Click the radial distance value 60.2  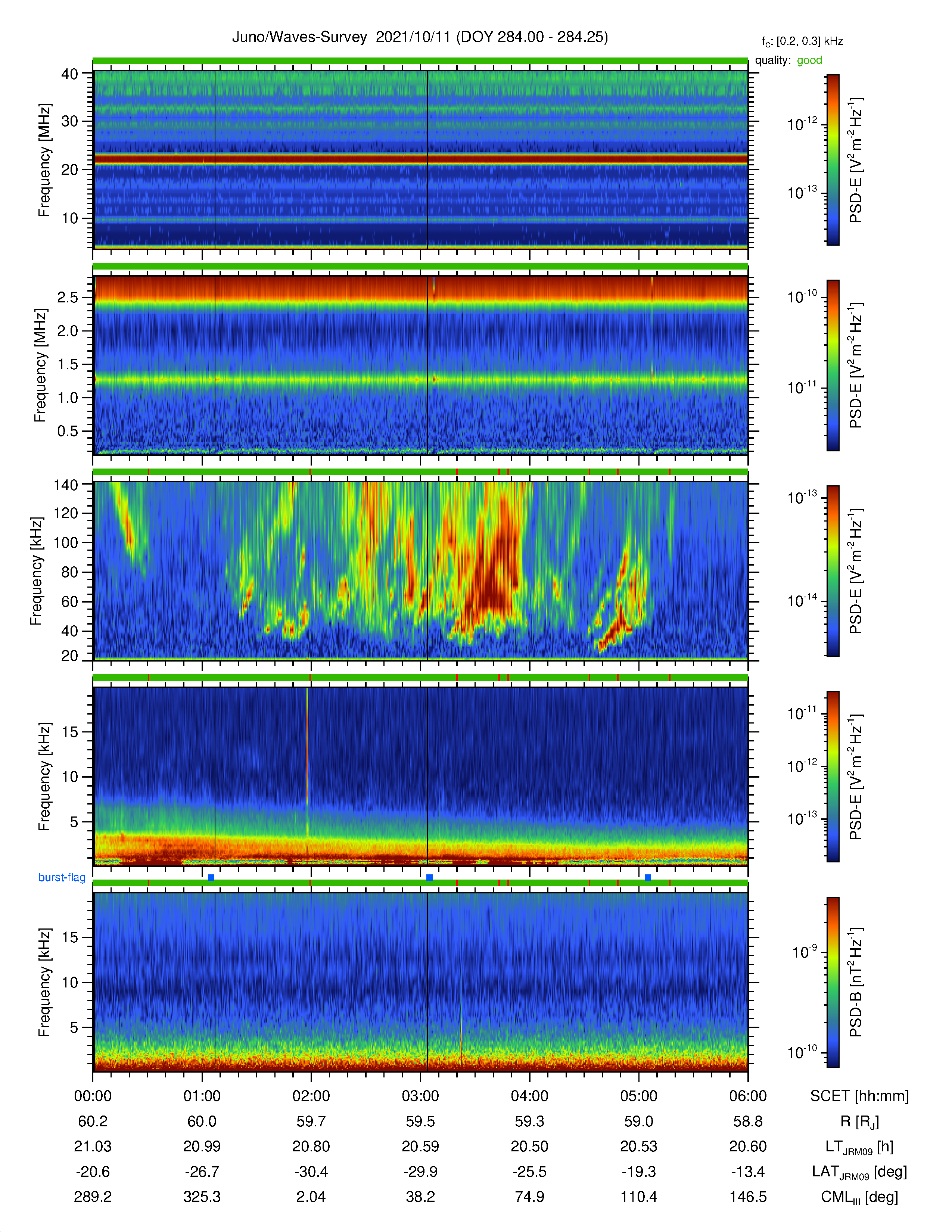click(x=93, y=1121)
